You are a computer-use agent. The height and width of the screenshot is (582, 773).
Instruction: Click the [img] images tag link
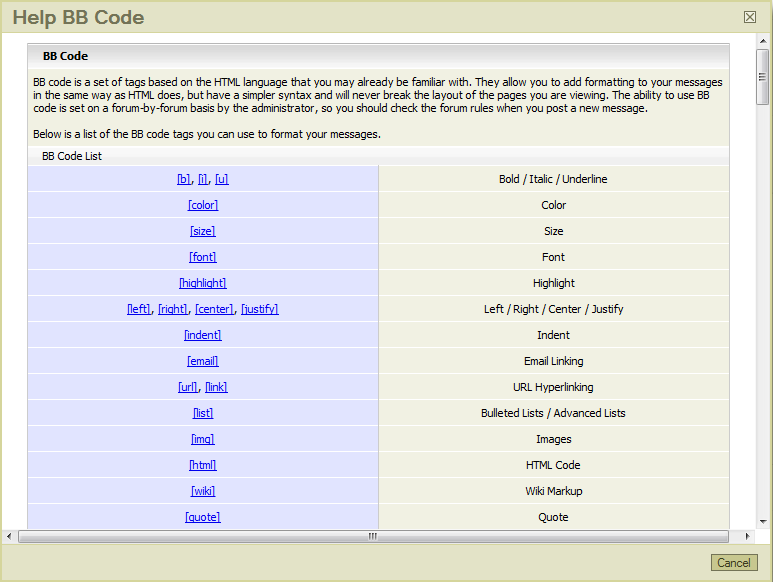pyautogui.click(x=203, y=440)
